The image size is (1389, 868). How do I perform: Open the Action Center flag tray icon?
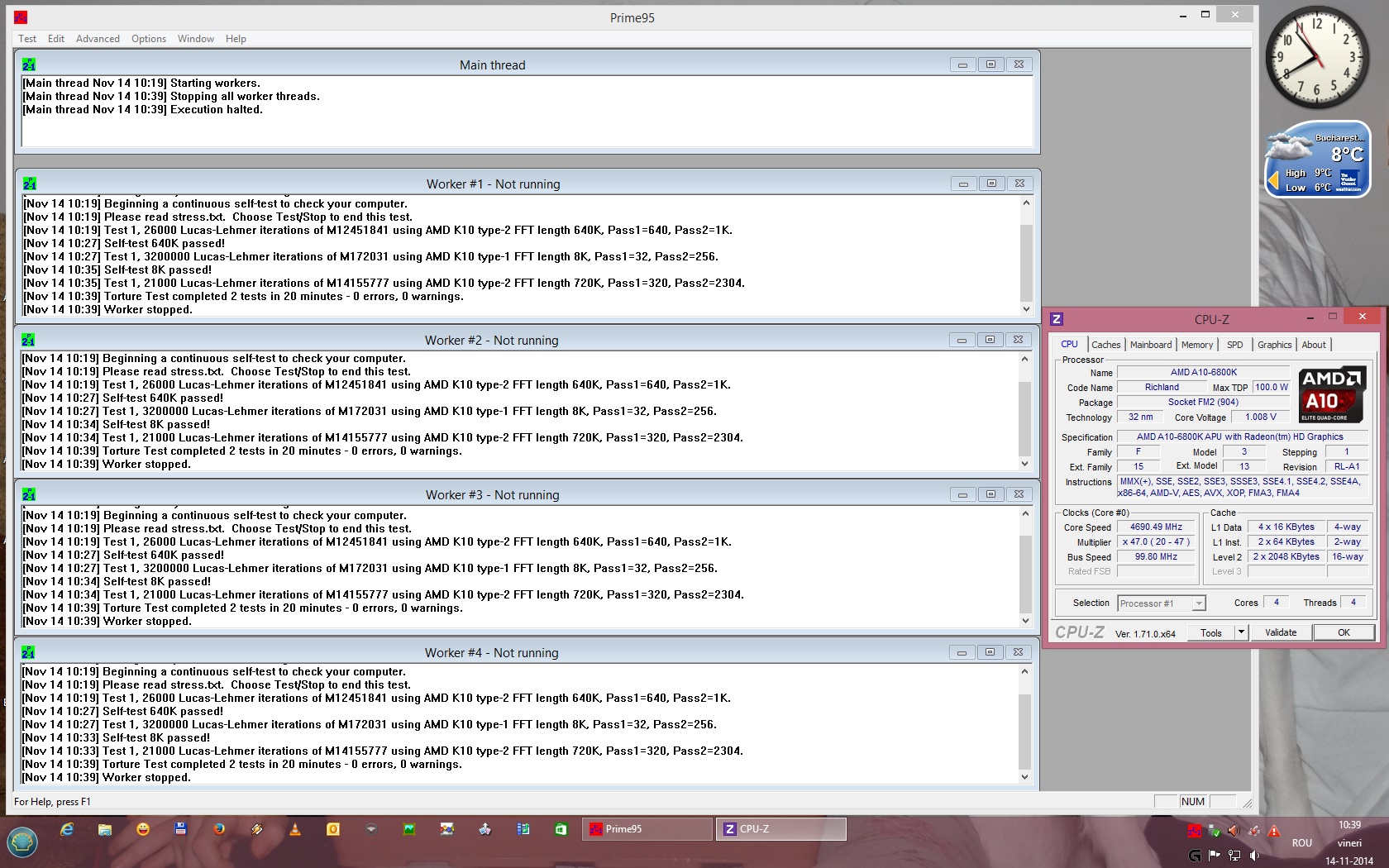coord(1214,855)
